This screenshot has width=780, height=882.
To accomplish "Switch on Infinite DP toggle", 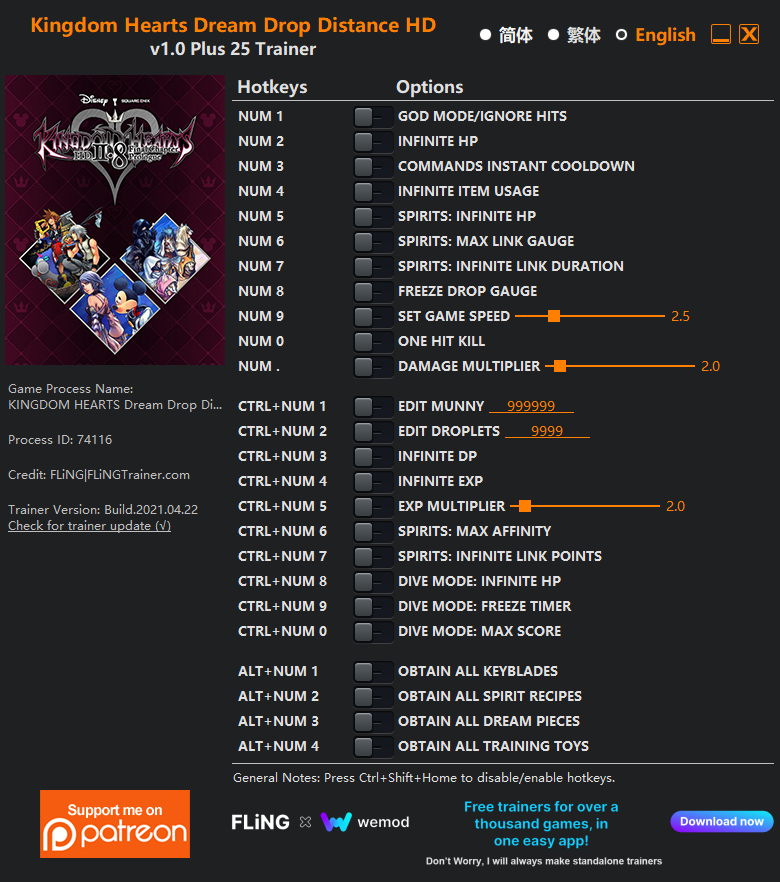I will click(372, 456).
